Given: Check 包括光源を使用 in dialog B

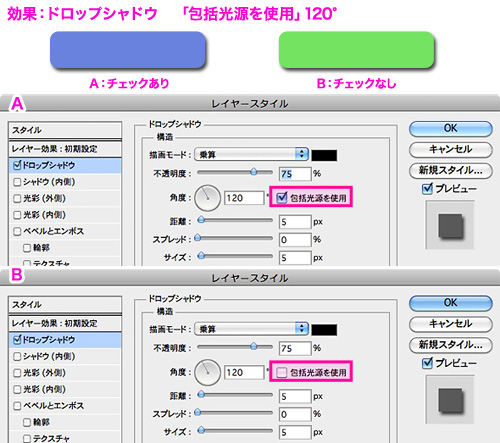Looking at the screenshot, I should (282, 372).
